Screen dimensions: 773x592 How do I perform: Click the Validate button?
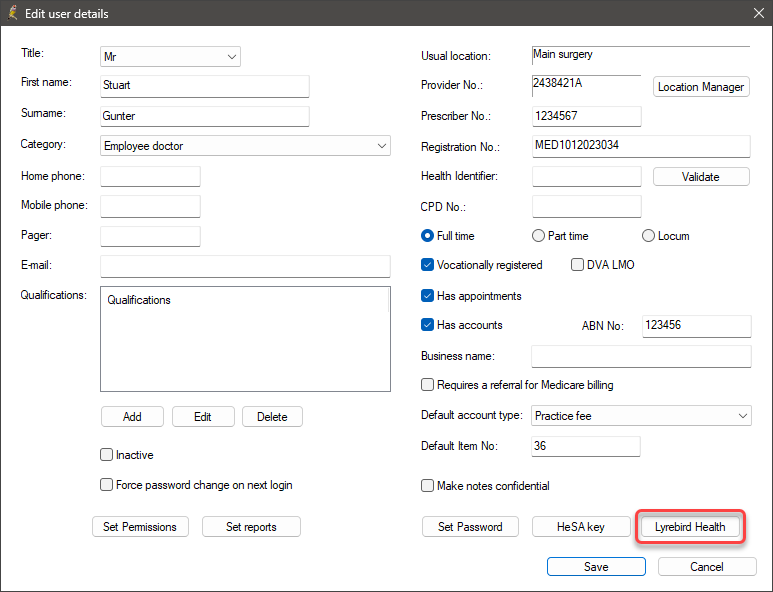coord(701,177)
